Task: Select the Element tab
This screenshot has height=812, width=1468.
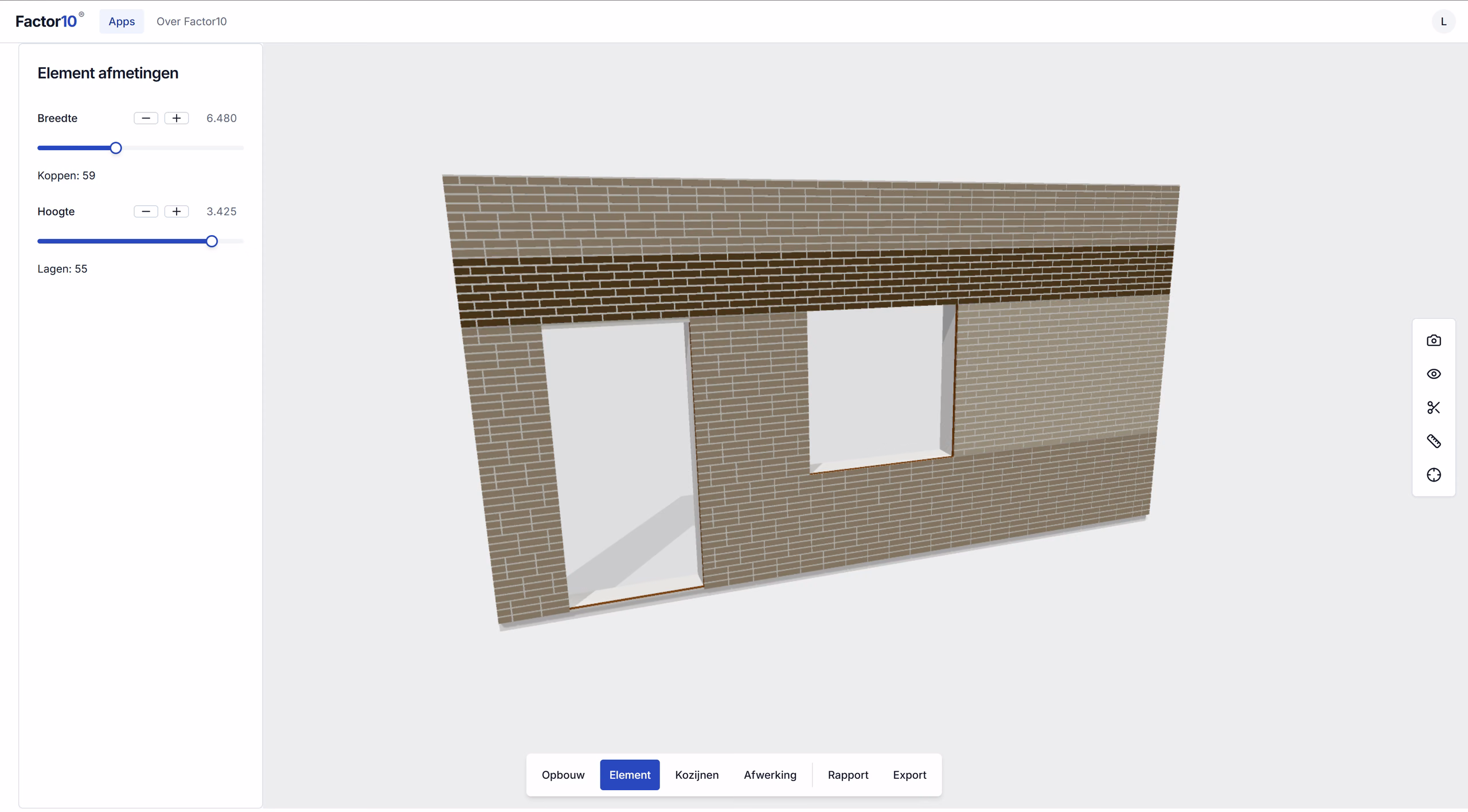Action: point(630,775)
